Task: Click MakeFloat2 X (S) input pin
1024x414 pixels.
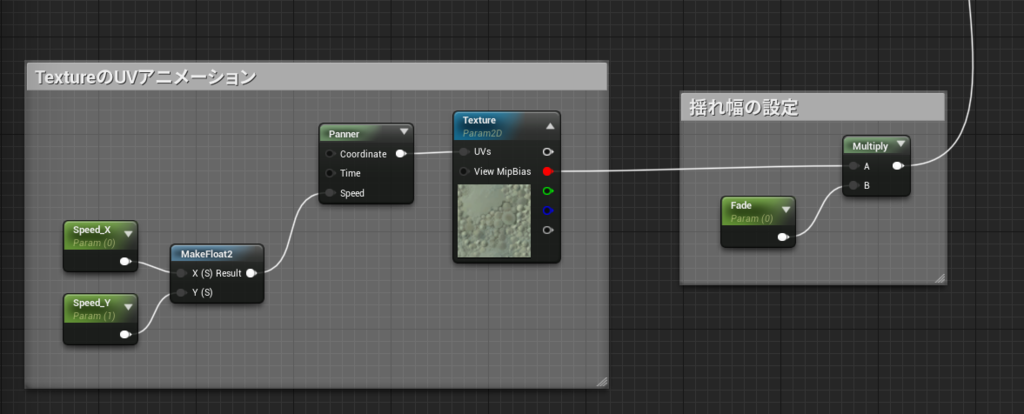Action: [x=182, y=273]
